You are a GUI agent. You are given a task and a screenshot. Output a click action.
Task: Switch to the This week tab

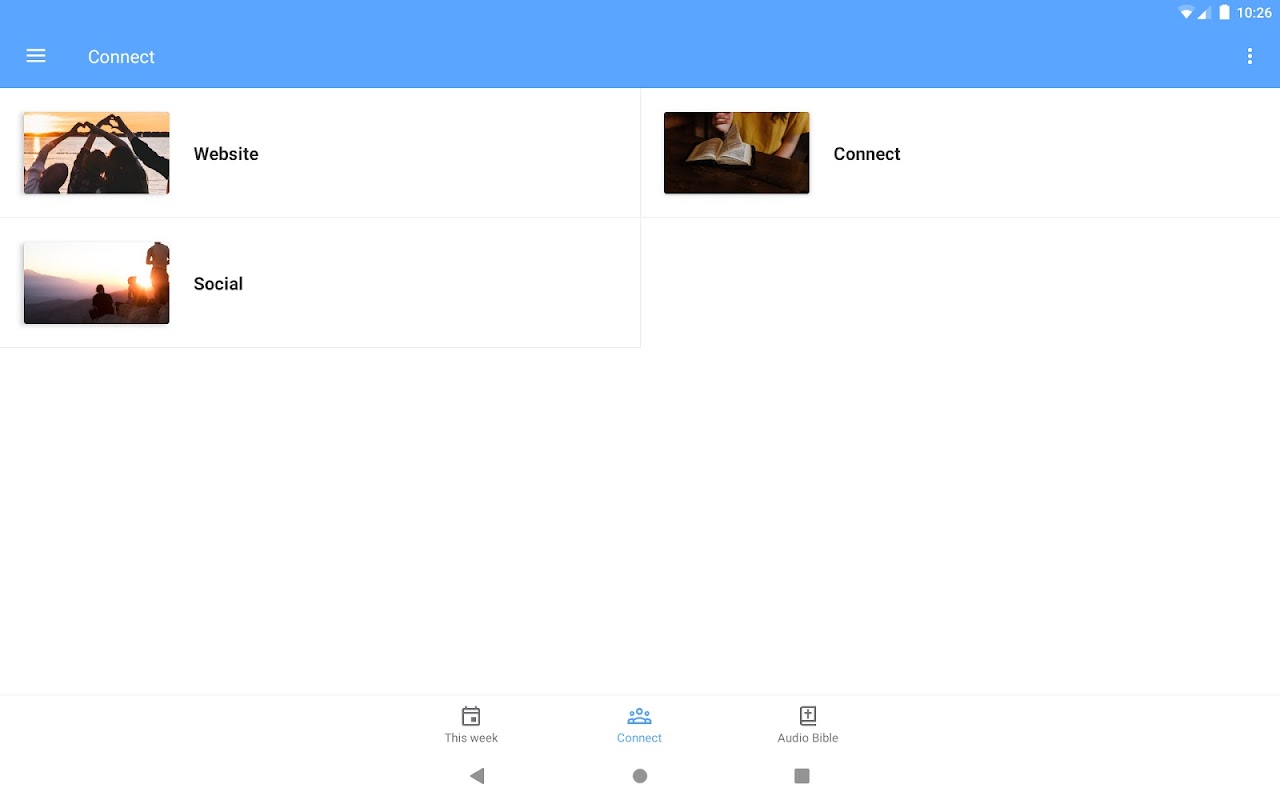pyautogui.click(x=471, y=726)
